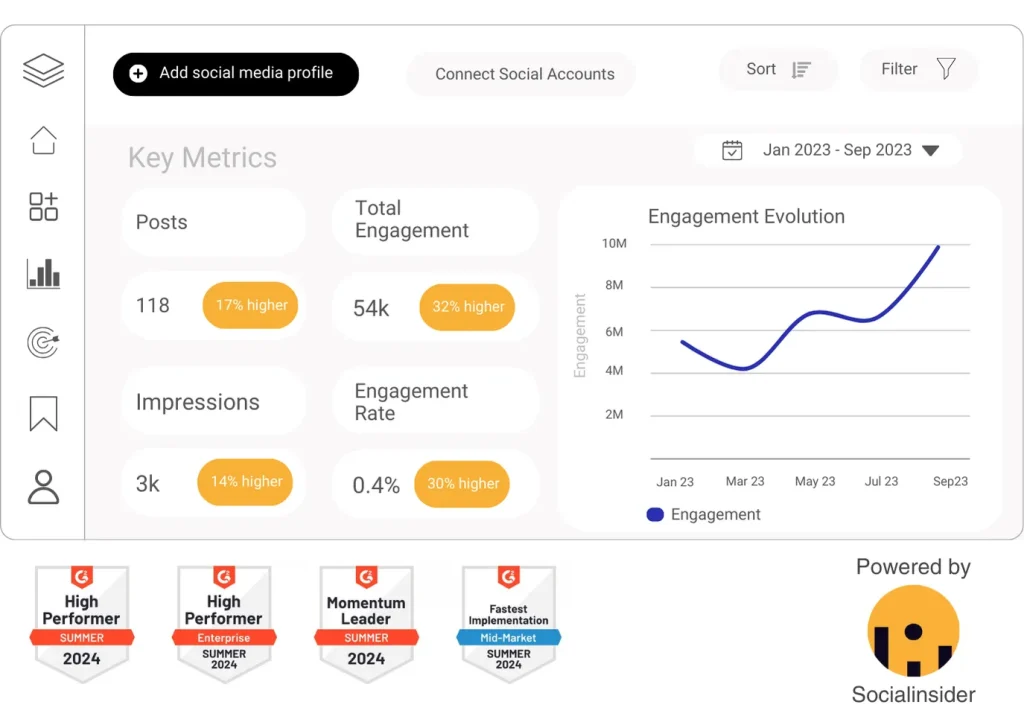
Task: Open the Sort options
Action: (x=778, y=69)
